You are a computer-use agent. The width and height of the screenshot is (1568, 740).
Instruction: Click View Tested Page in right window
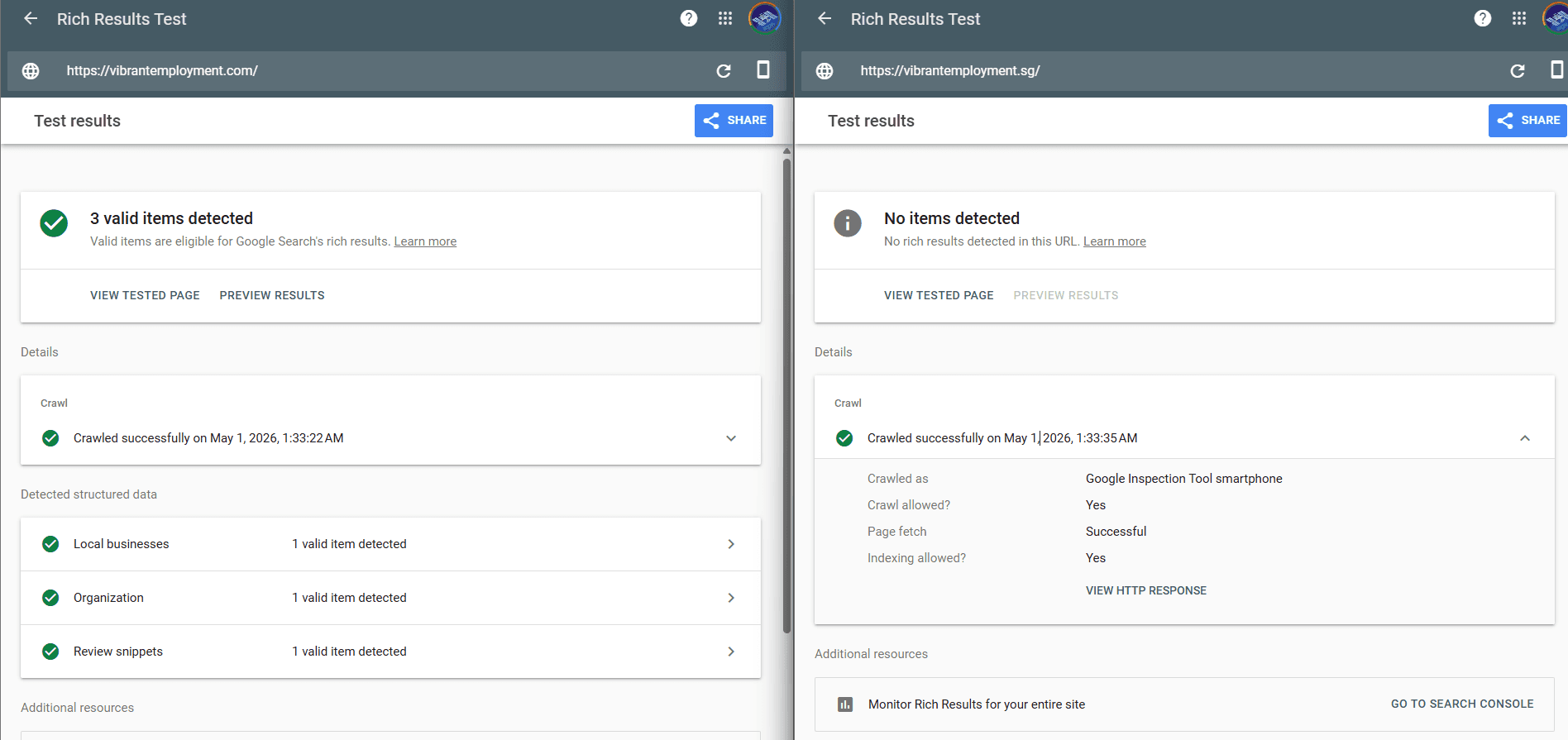coord(939,295)
